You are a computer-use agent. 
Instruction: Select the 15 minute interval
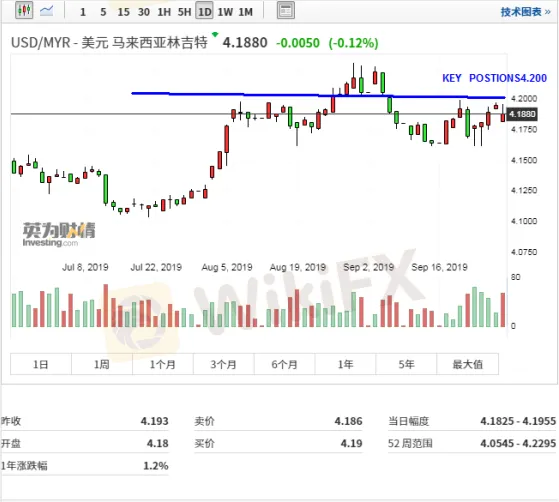(x=123, y=12)
